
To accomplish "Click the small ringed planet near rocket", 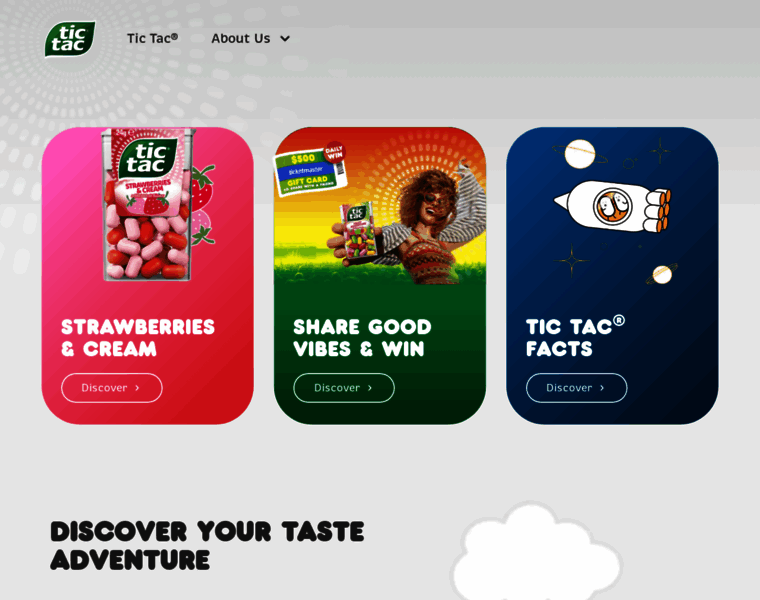I will (x=662, y=275).
